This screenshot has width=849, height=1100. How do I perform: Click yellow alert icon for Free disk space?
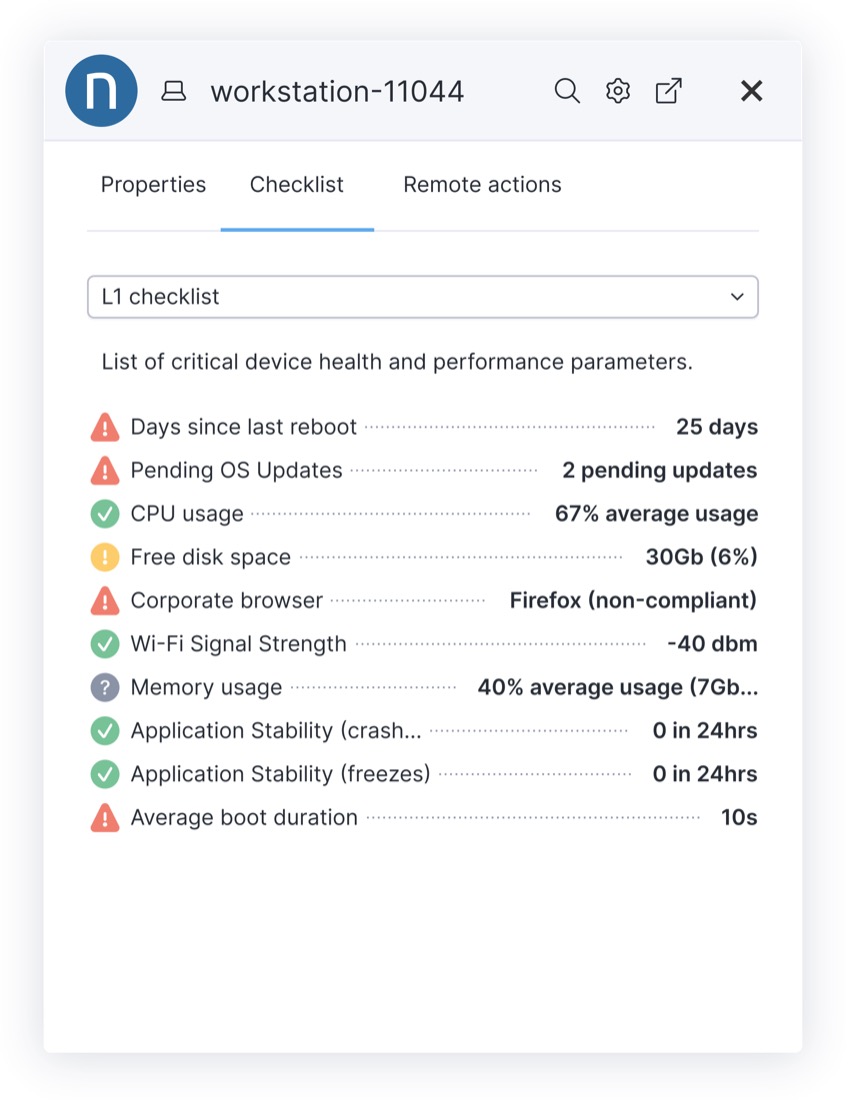coord(105,557)
